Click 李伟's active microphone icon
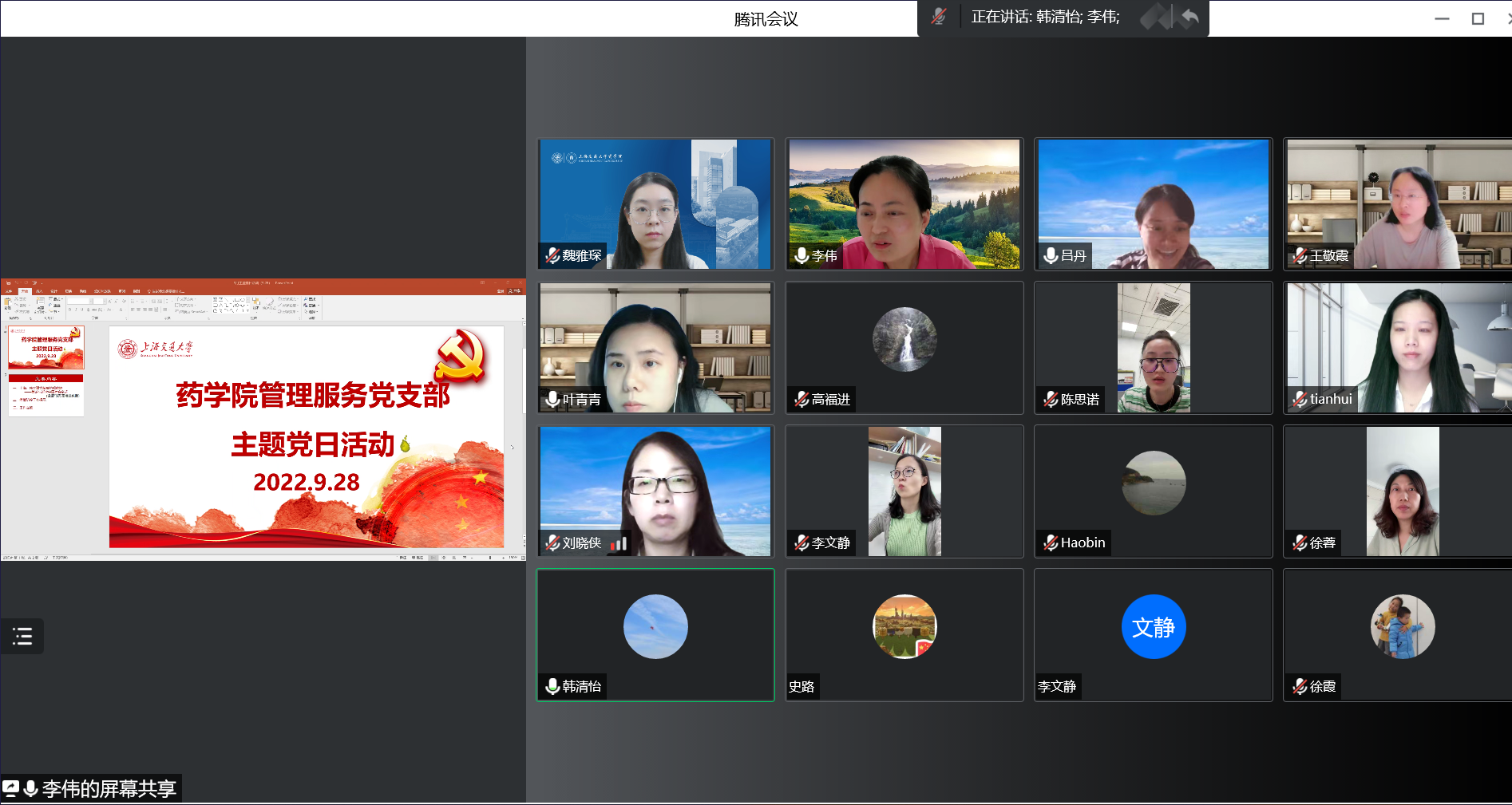The height and width of the screenshot is (805, 1512). coord(802,255)
